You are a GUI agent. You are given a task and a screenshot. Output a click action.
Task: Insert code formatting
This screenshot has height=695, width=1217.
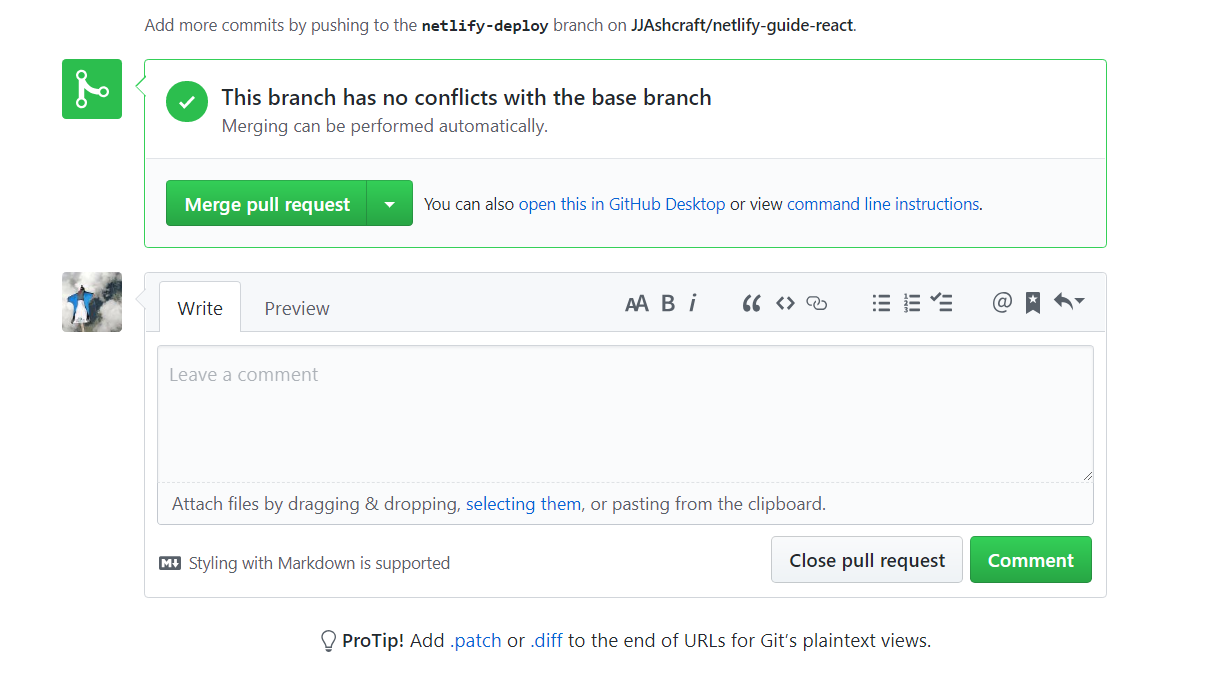tap(785, 304)
